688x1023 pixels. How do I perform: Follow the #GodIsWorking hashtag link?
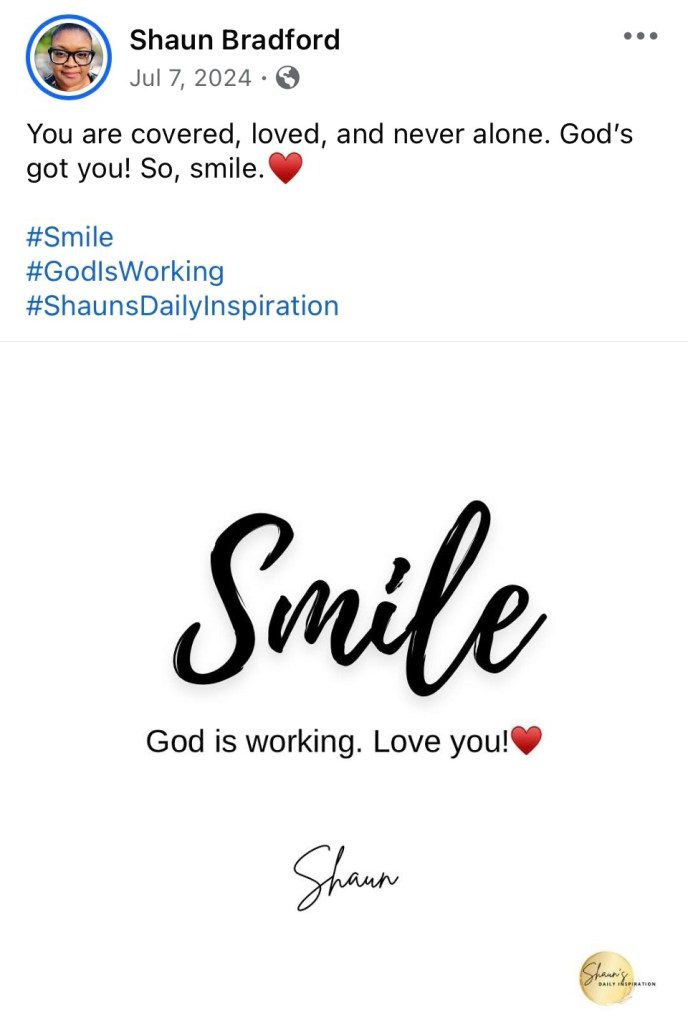coord(125,271)
